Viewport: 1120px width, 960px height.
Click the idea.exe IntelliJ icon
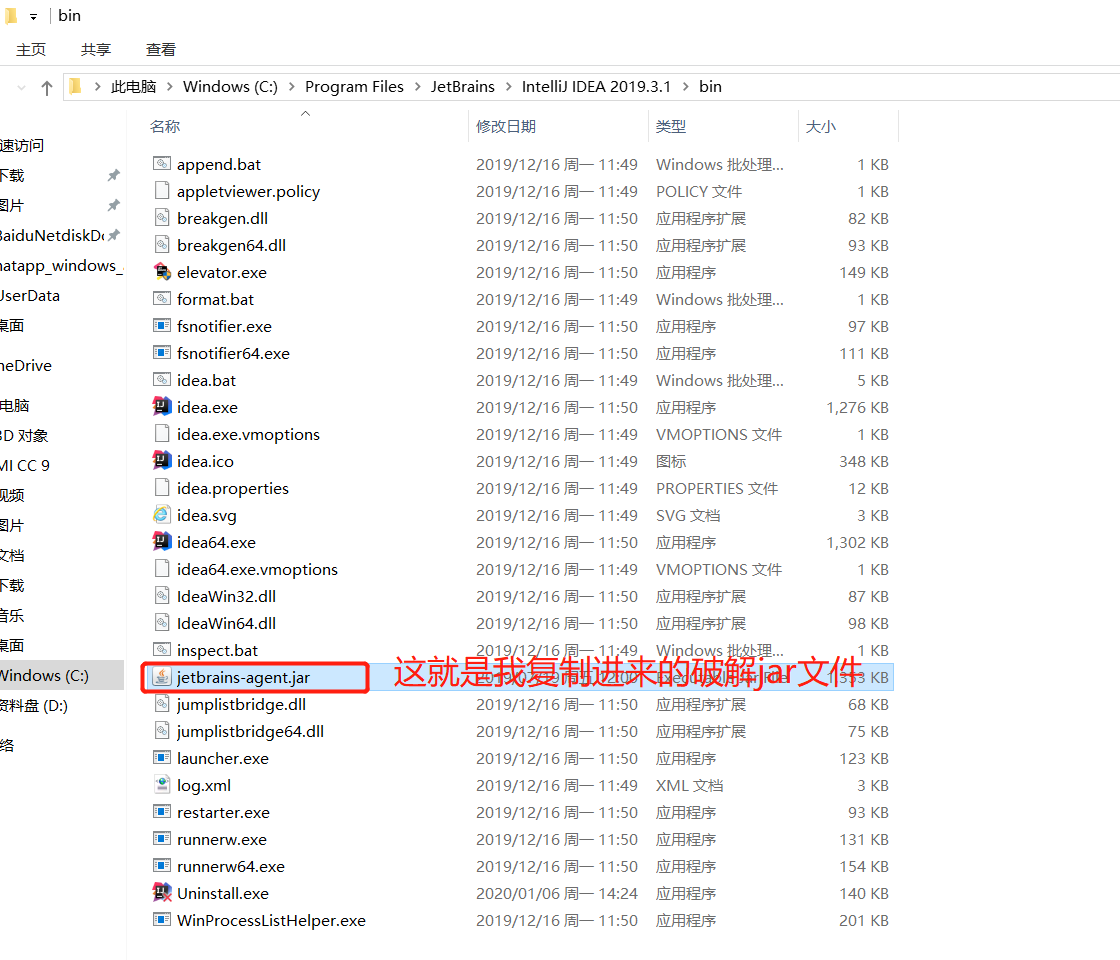pos(162,406)
